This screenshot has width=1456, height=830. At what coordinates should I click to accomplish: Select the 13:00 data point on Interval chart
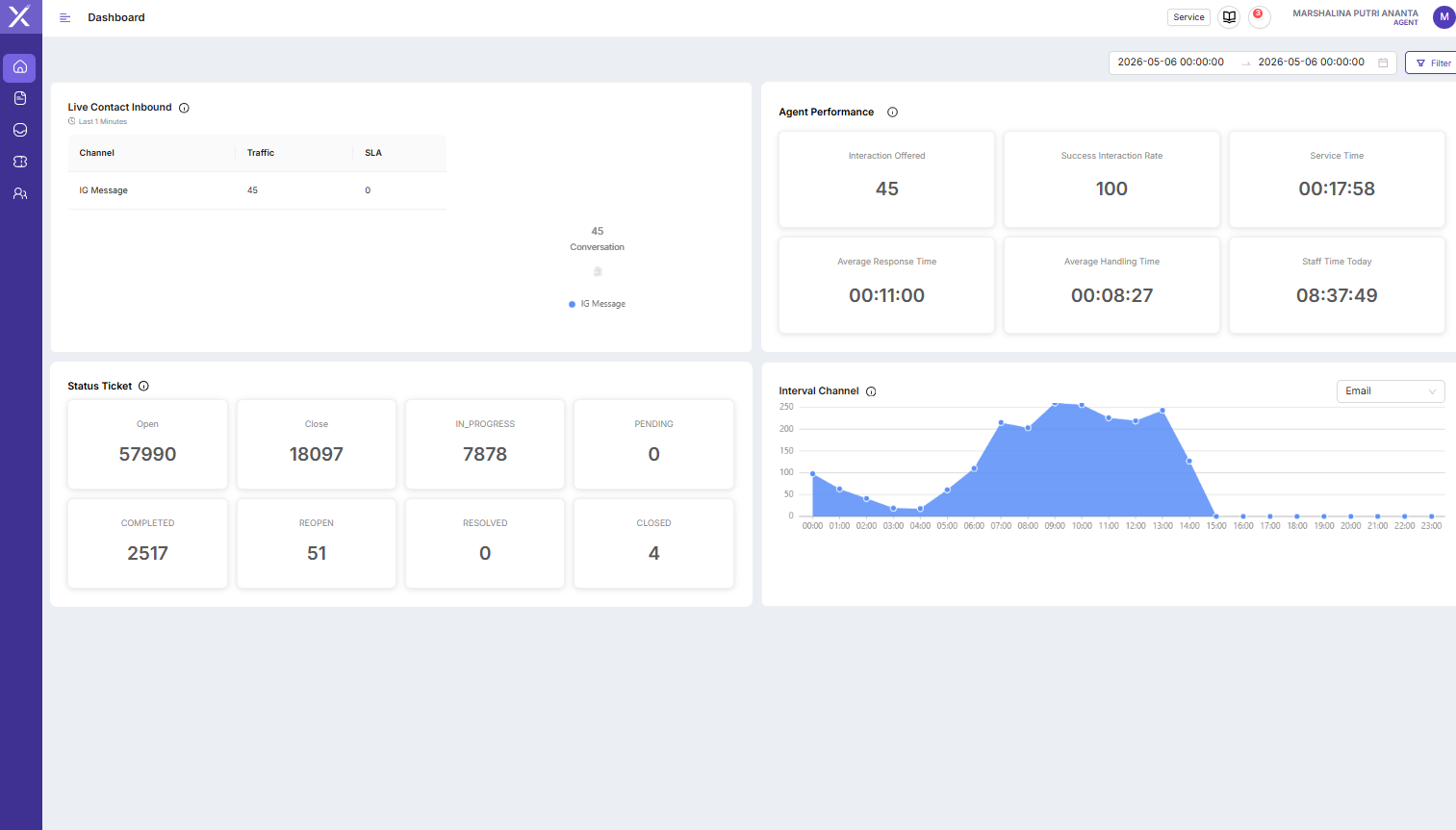(x=1162, y=411)
